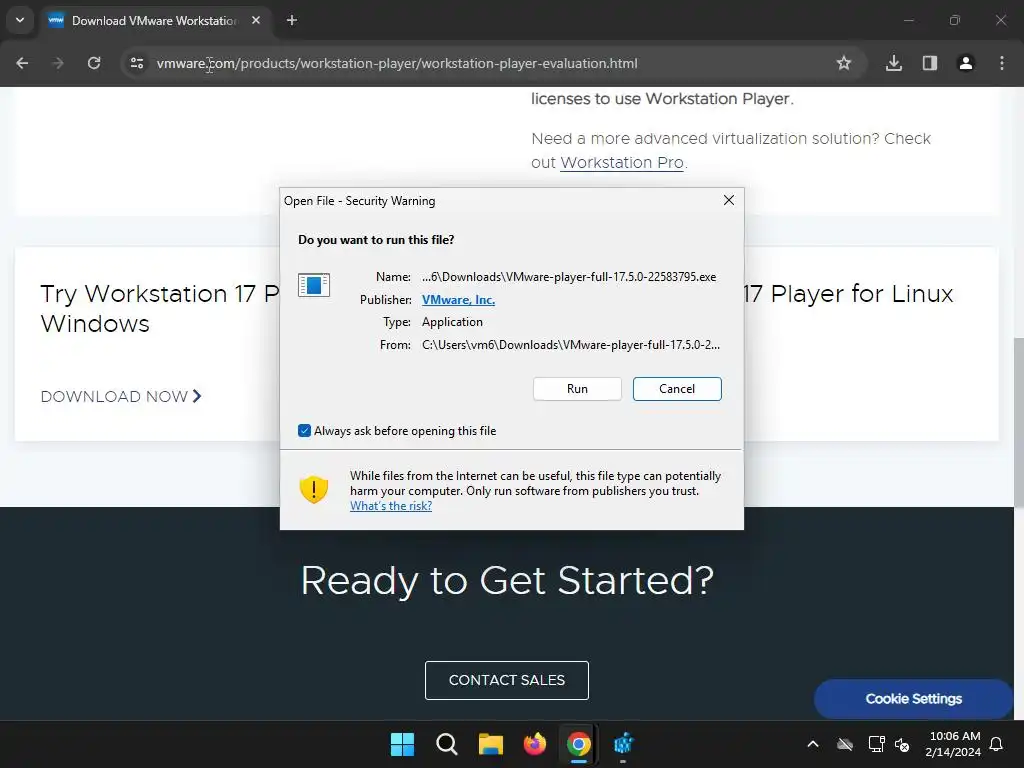Open the notifications bell
The height and width of the screenshot is (768, 1024).
point(997,744)
